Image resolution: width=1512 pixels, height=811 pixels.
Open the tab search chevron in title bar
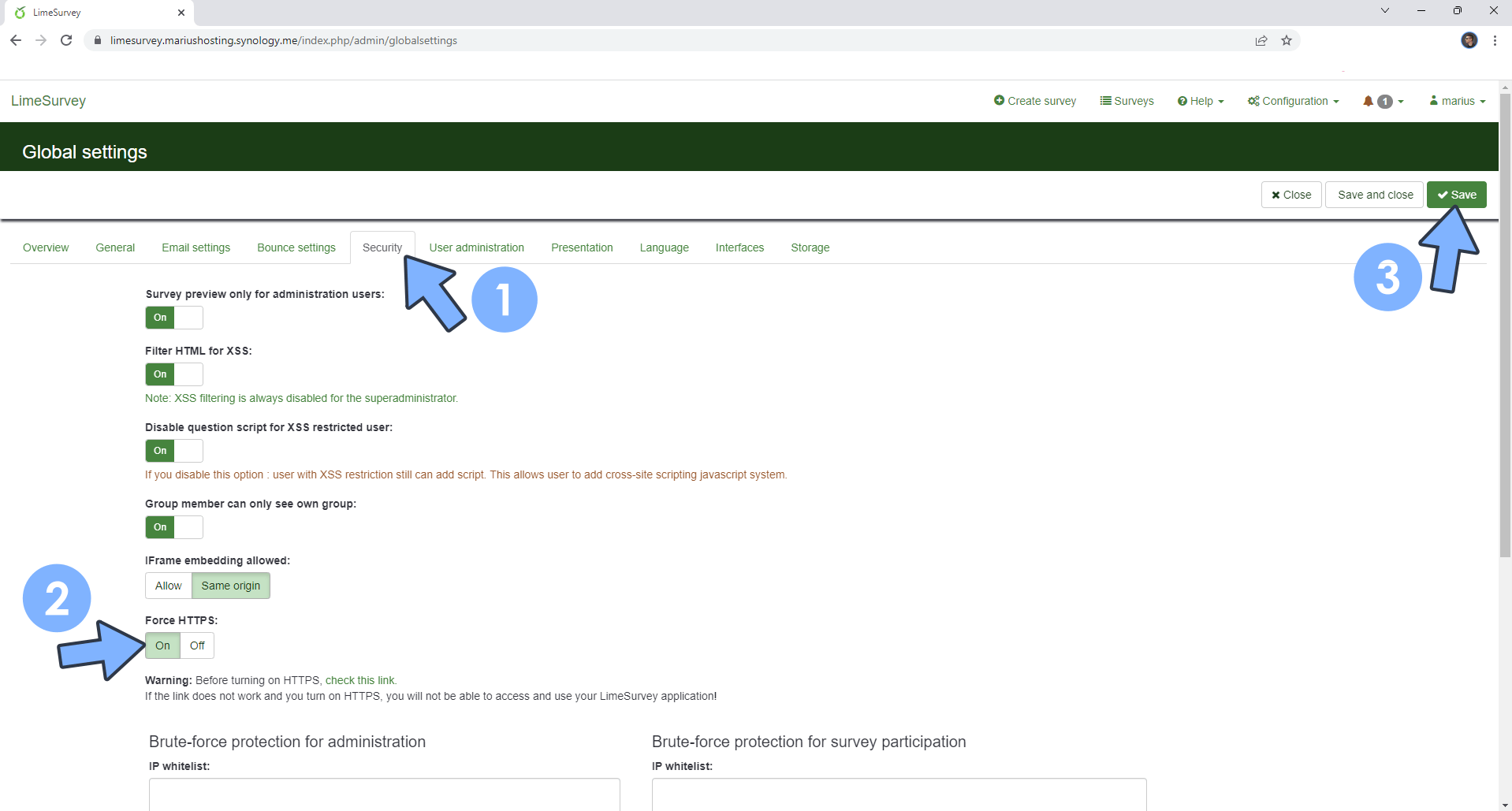point(1385,10)
